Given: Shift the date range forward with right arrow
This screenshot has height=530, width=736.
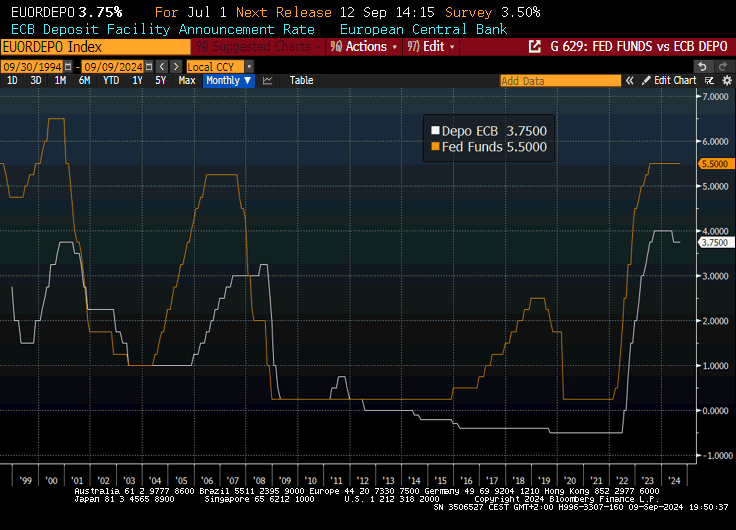Looking at the screenshot, I should pyautogui.click(x=176, y=67).
